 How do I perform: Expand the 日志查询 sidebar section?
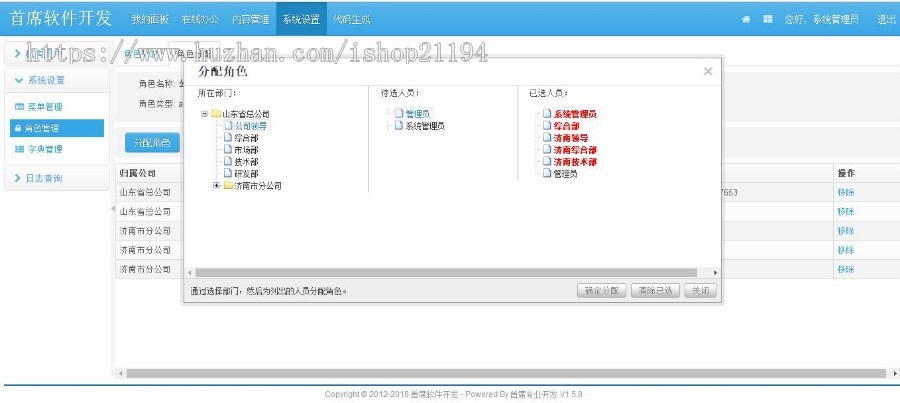pyautogui.click(x=56, y=179)
